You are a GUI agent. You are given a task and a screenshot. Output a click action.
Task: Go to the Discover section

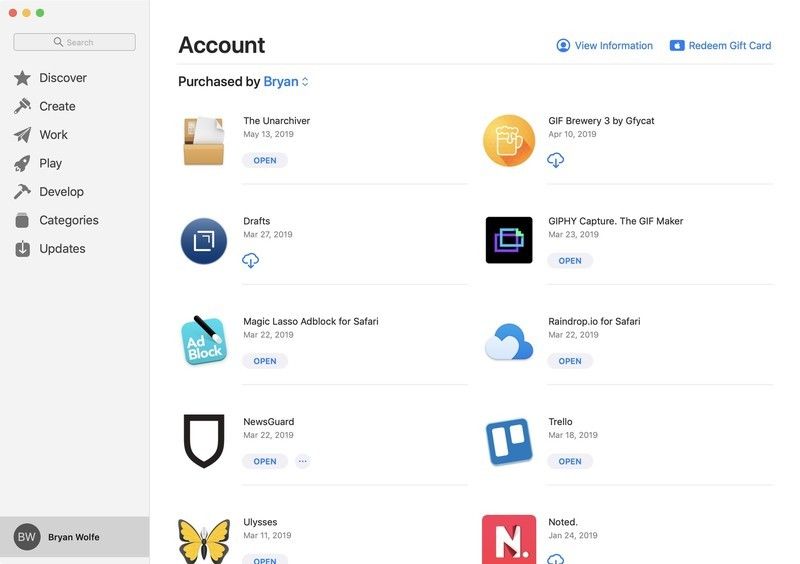coord(62,78)
